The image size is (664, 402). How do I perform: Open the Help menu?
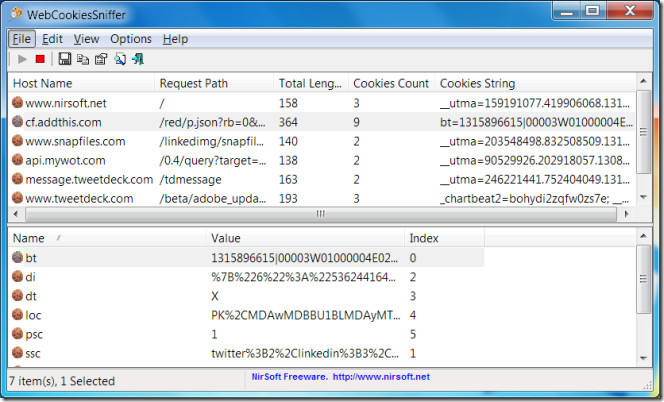pos(175,39)
